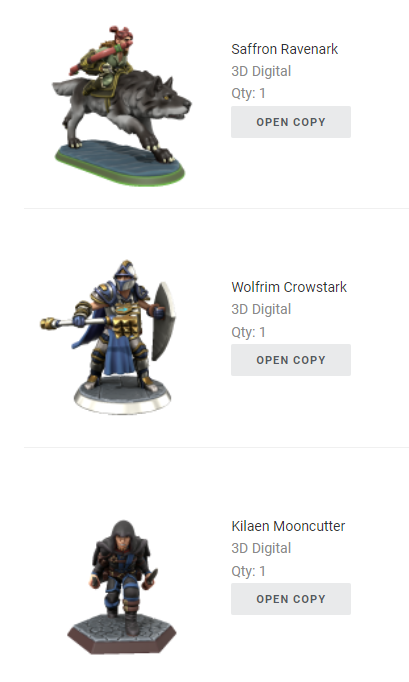Click the Qty: 1 text for Saffron Ravenark
The height and width of the screenshot is (682, 409).
248,94
